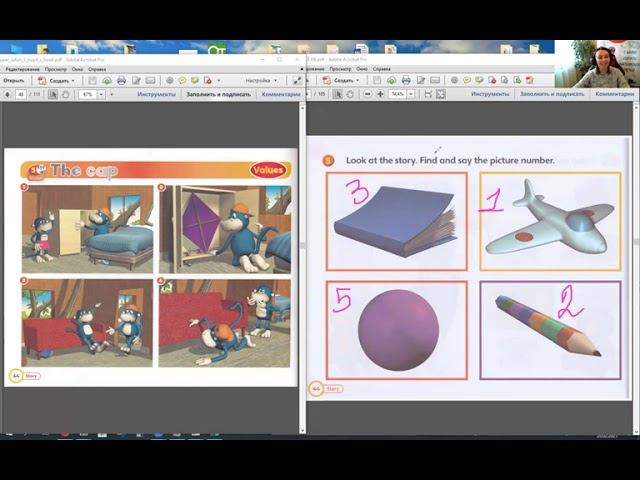Click the highlight checkmark stamp icon, right window

479,80
